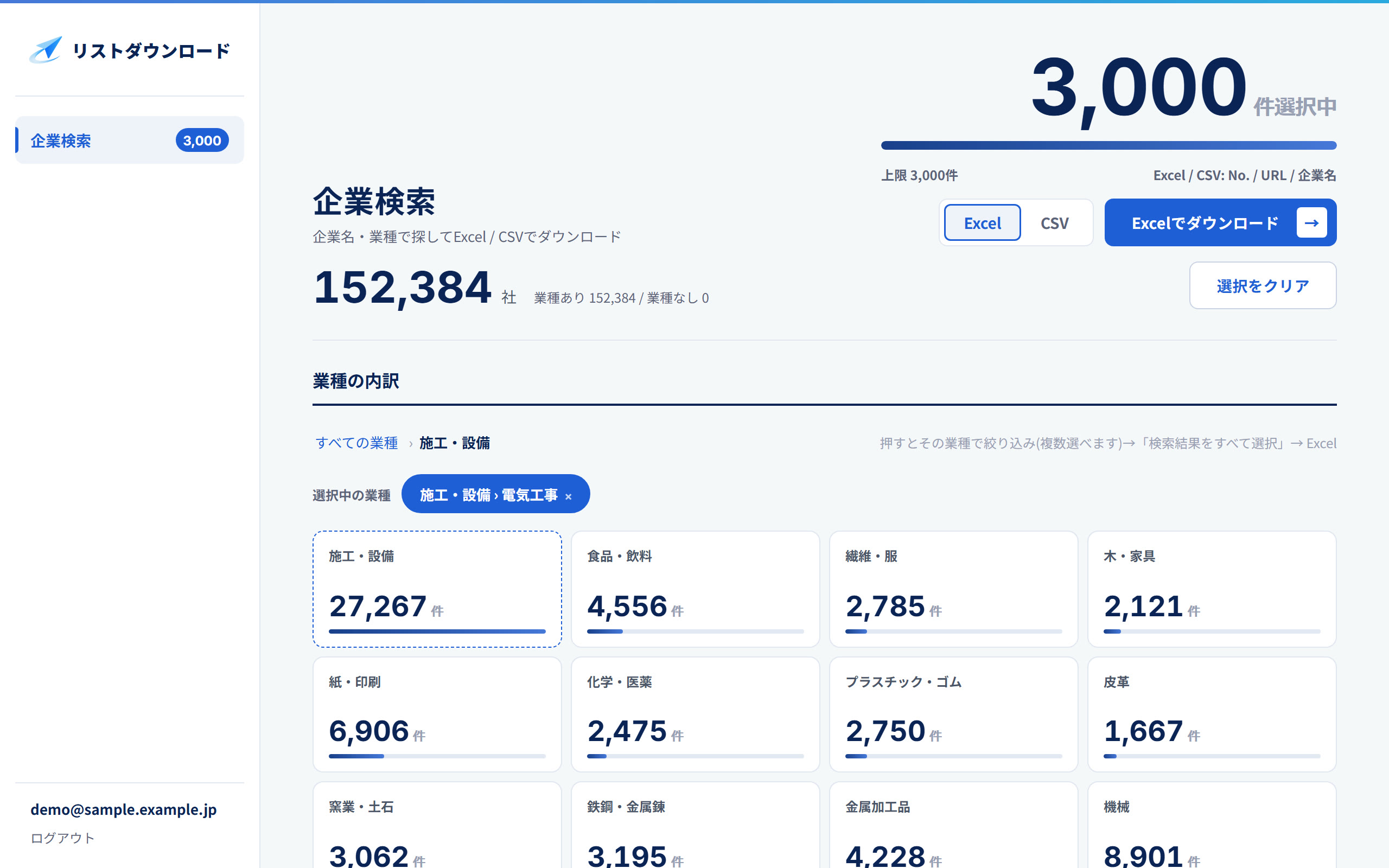
Task: Select the 鉄鋼・金属錬 category card
Action: [x=695, y=825]
